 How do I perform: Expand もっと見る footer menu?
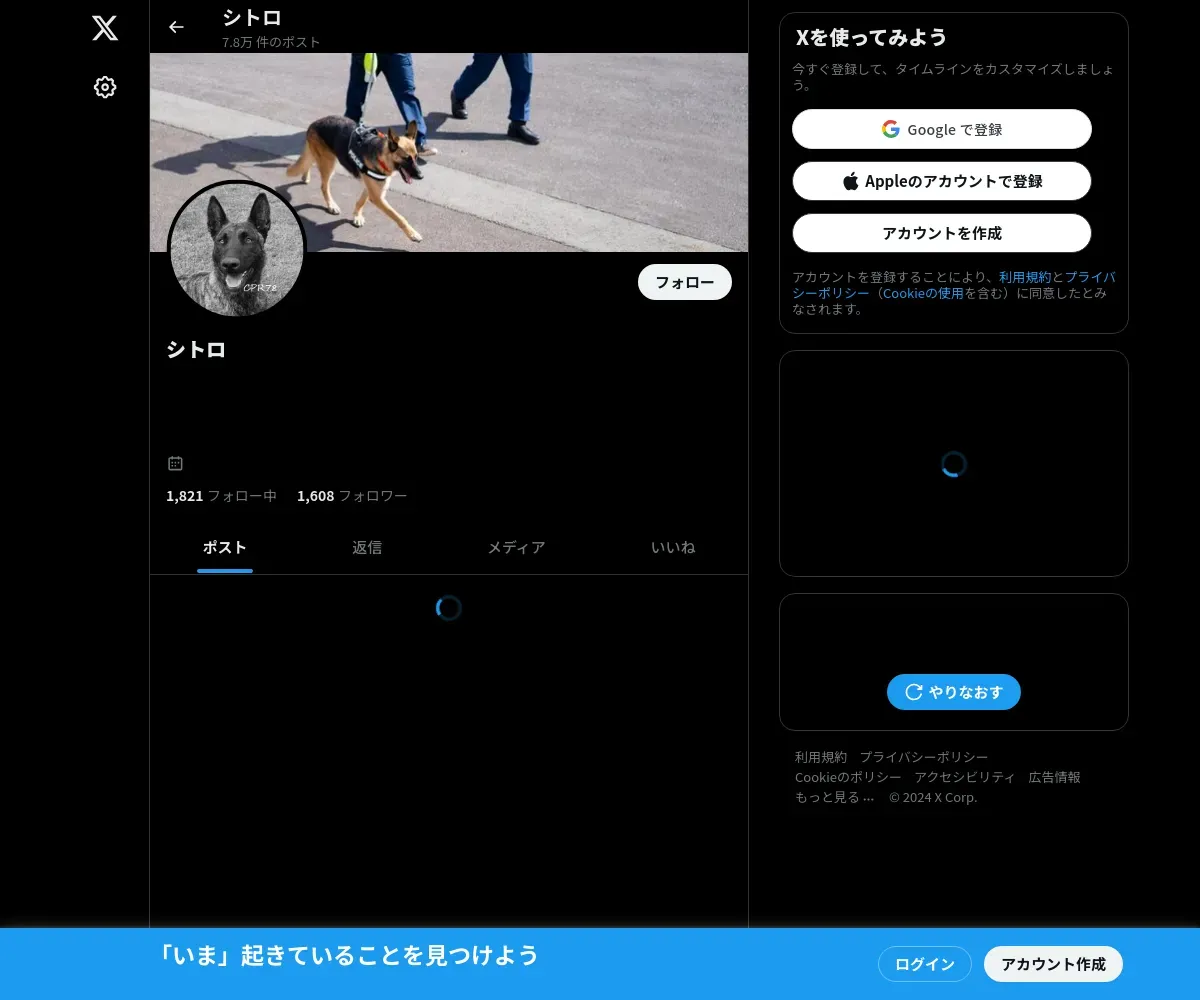pos(835,797)
